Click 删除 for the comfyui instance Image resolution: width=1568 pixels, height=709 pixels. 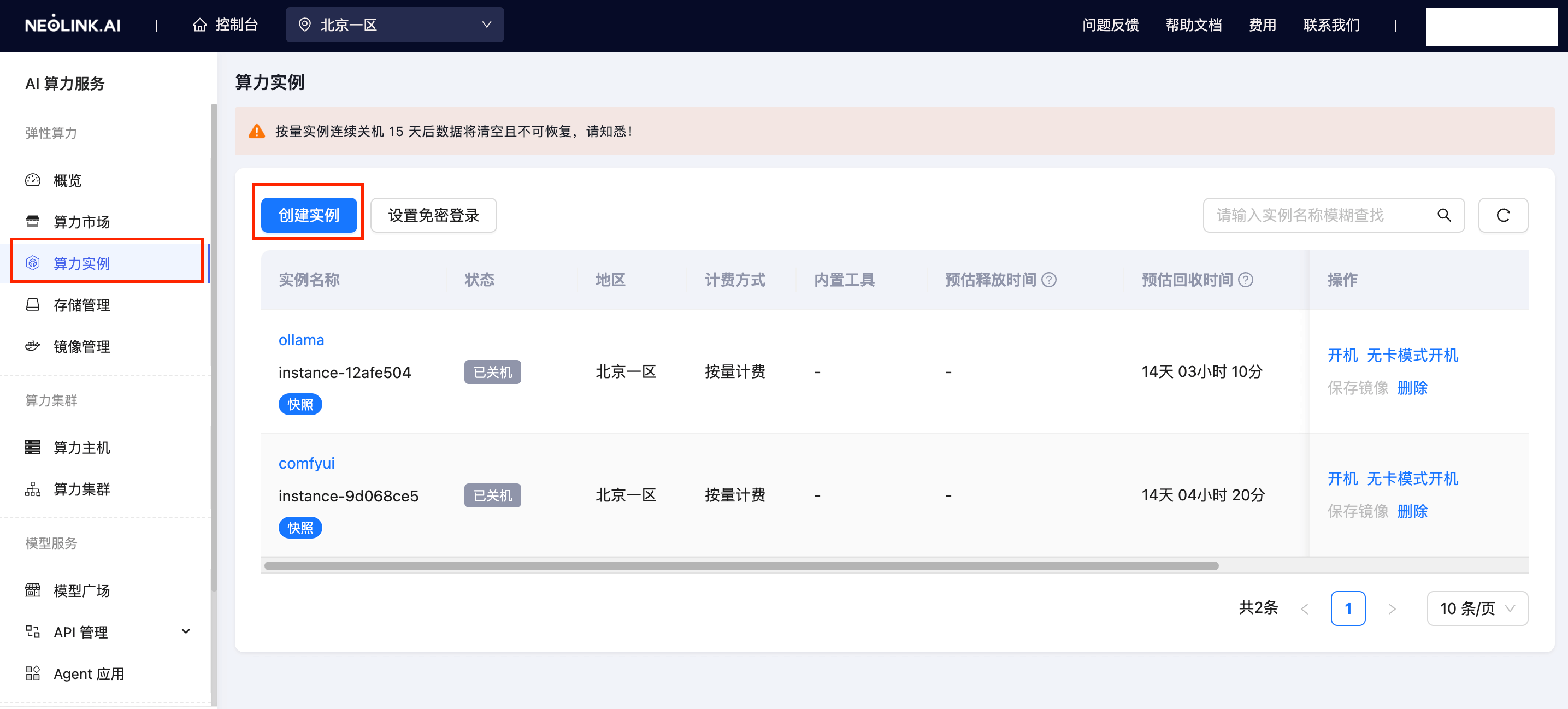click(x=1412, y=511)
